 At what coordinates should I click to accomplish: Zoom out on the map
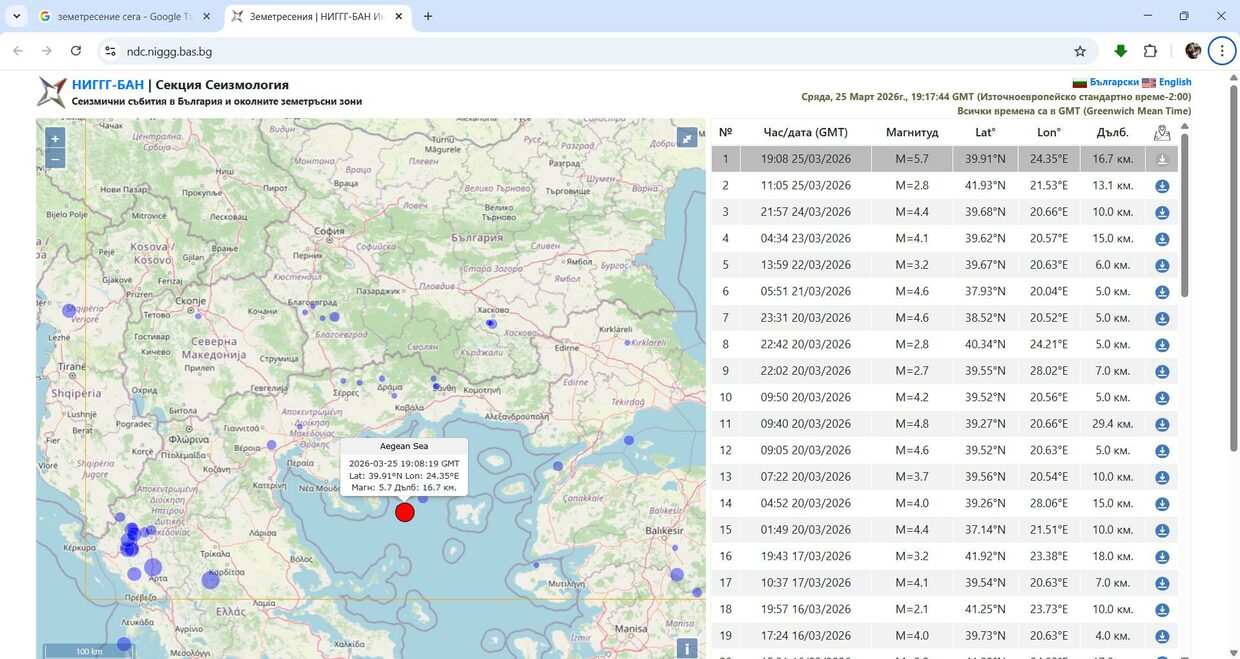(55, 159)
